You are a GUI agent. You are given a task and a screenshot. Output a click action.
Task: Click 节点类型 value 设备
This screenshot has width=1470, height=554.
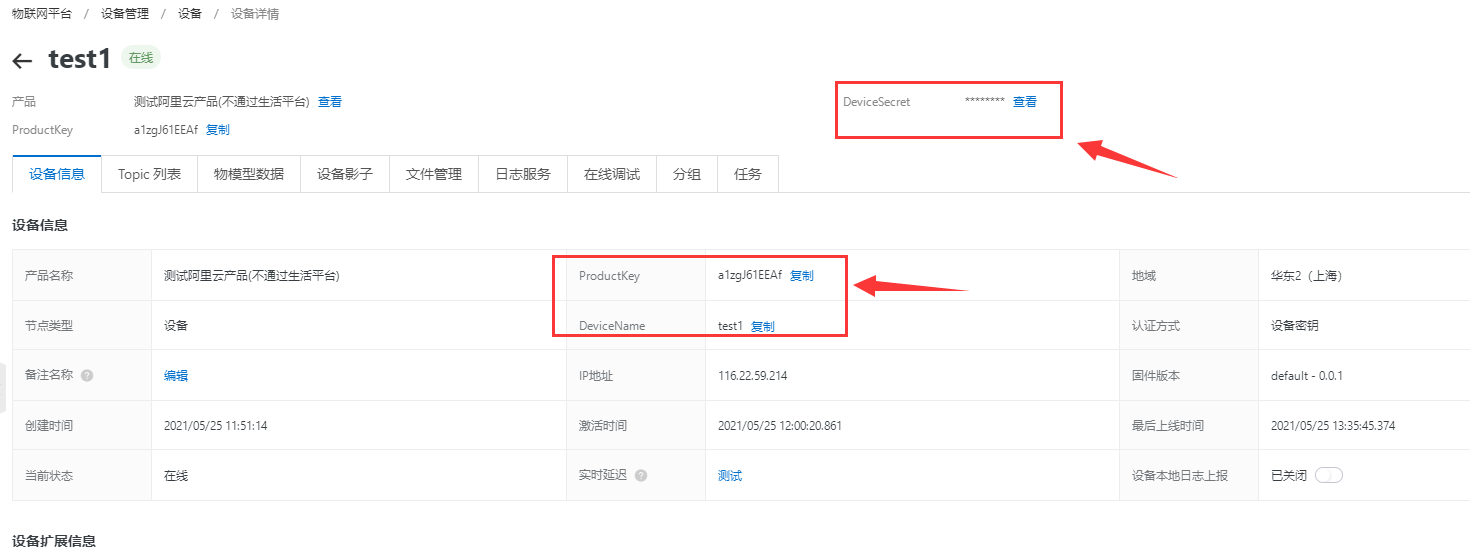[x=176, y=326]
